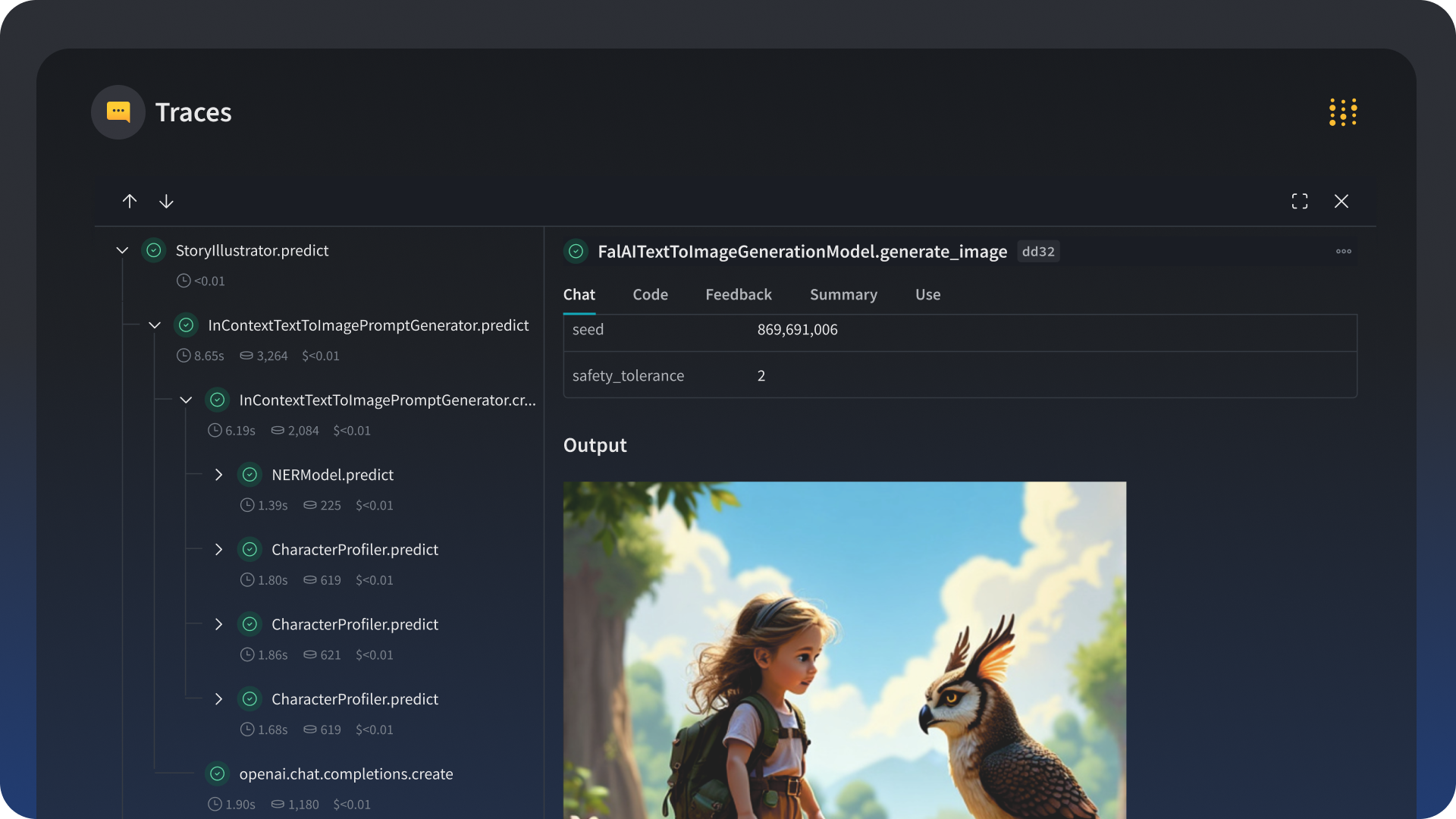Go to next trace with down arrow

tap(166, 201)
